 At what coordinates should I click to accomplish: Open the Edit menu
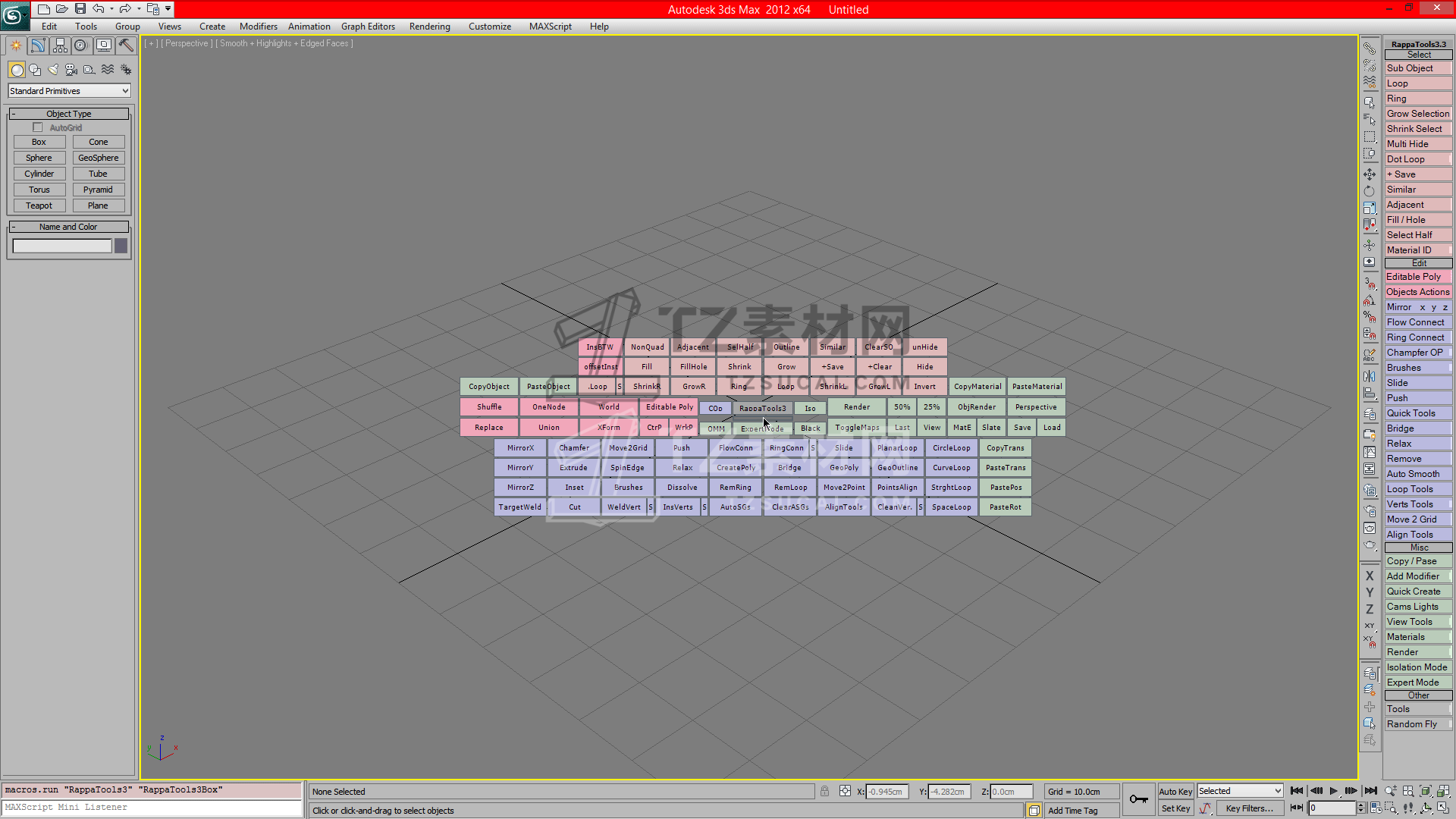click(49, 27)
